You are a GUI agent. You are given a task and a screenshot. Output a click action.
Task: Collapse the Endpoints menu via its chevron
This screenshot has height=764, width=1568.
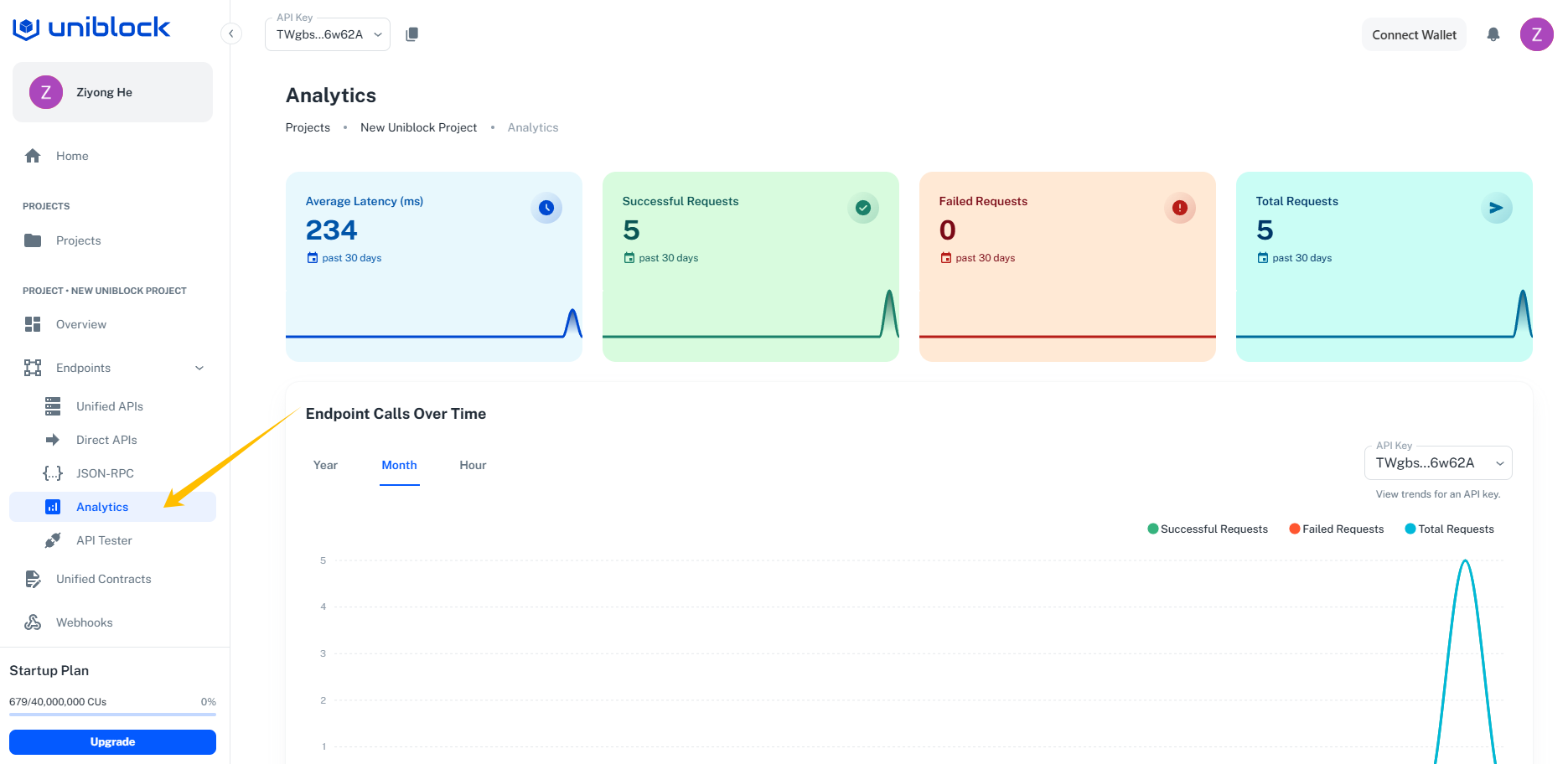click(199, 368)
